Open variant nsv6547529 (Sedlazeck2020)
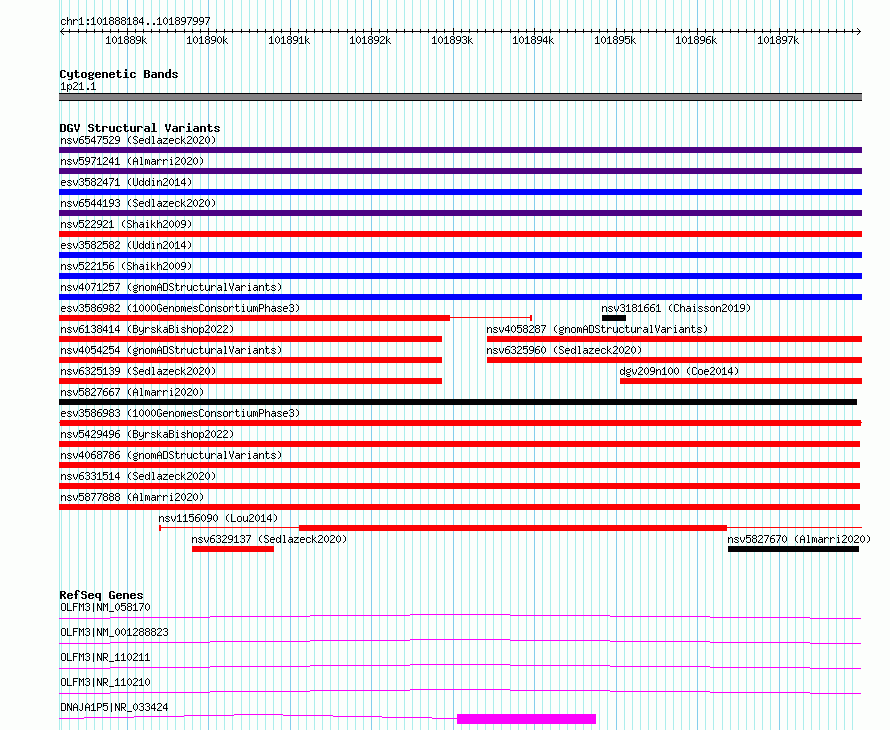890x730 pixels. 138,140
